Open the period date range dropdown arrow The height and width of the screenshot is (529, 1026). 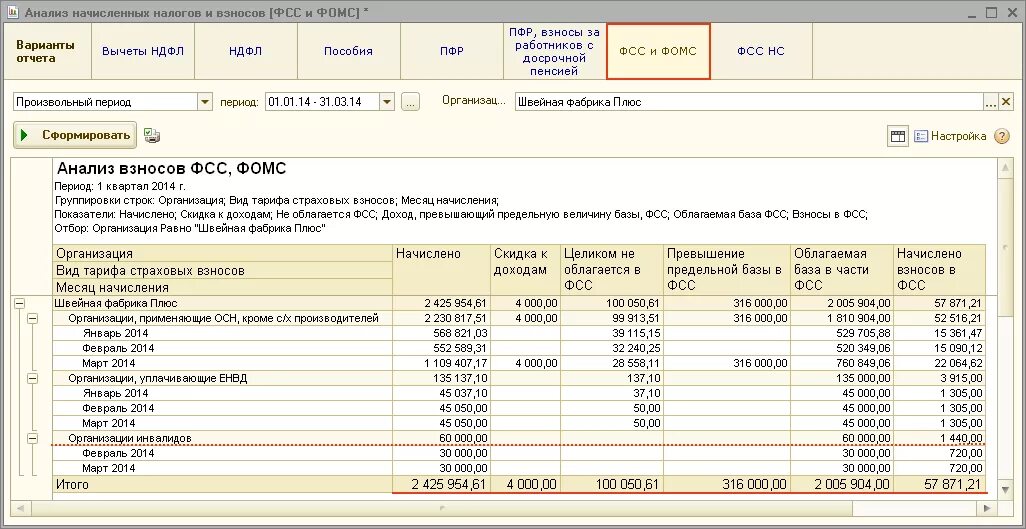[387, 102]
